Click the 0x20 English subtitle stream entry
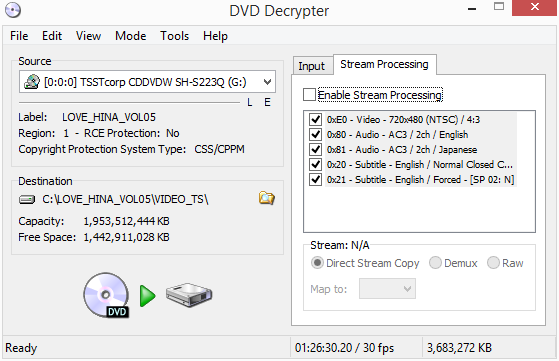The height and width of the screenshot is (361, 559). click(x=420, y=164)
